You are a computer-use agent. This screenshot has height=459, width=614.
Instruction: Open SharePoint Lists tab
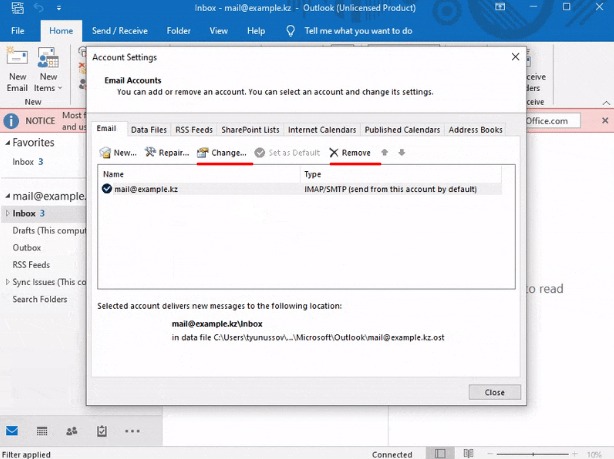[250, 130]
